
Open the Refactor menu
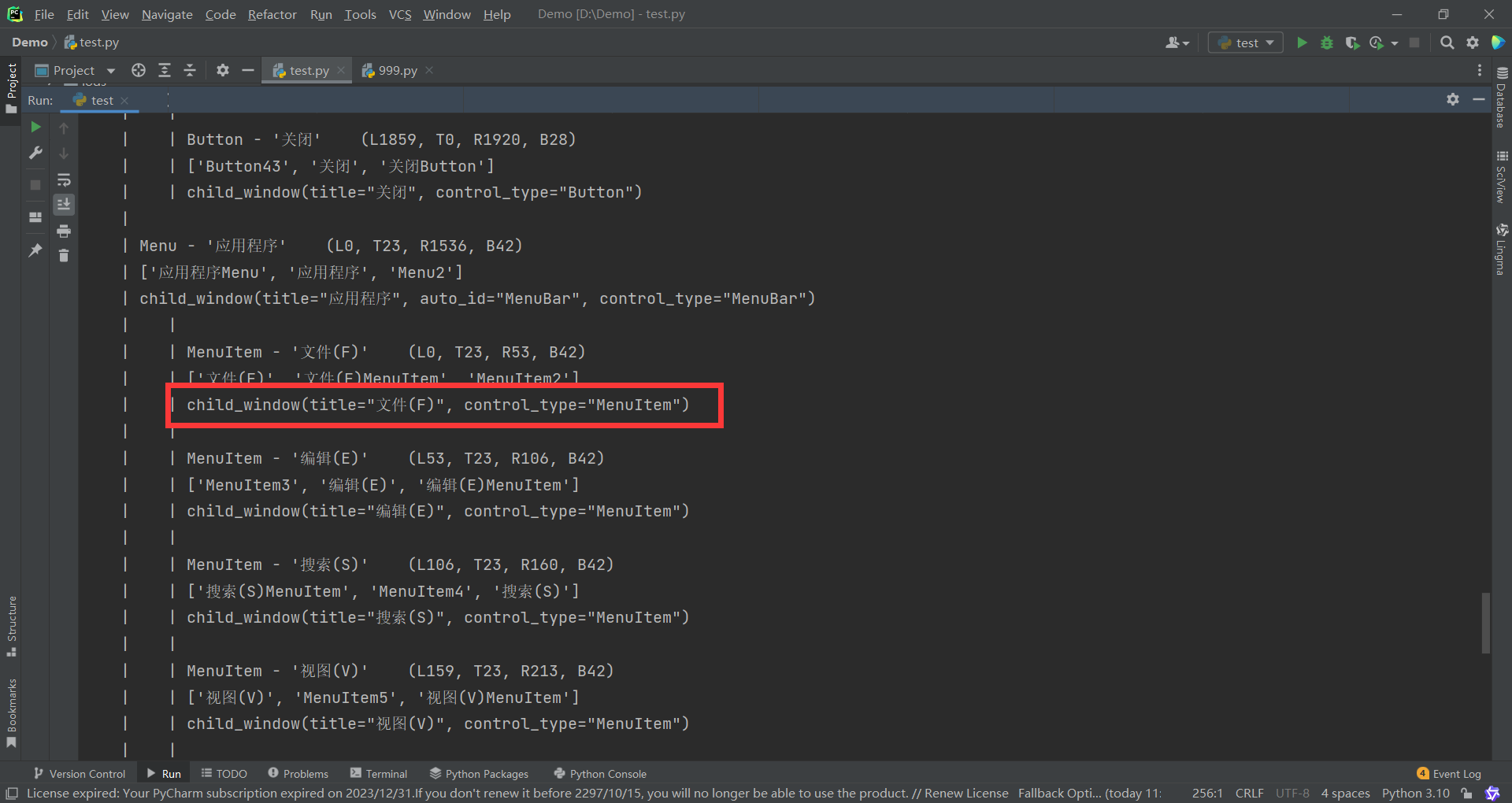pos(272,14)
